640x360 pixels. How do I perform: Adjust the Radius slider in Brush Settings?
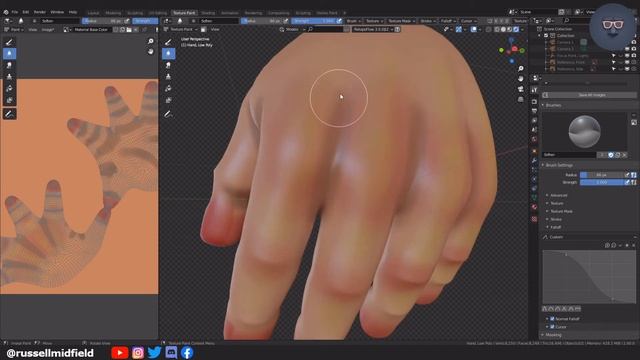[x=602, y=175]
